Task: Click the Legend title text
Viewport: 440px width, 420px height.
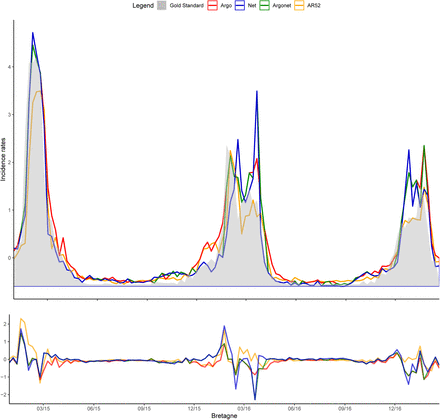Action: pyautogui.click(x=143, y=6)
